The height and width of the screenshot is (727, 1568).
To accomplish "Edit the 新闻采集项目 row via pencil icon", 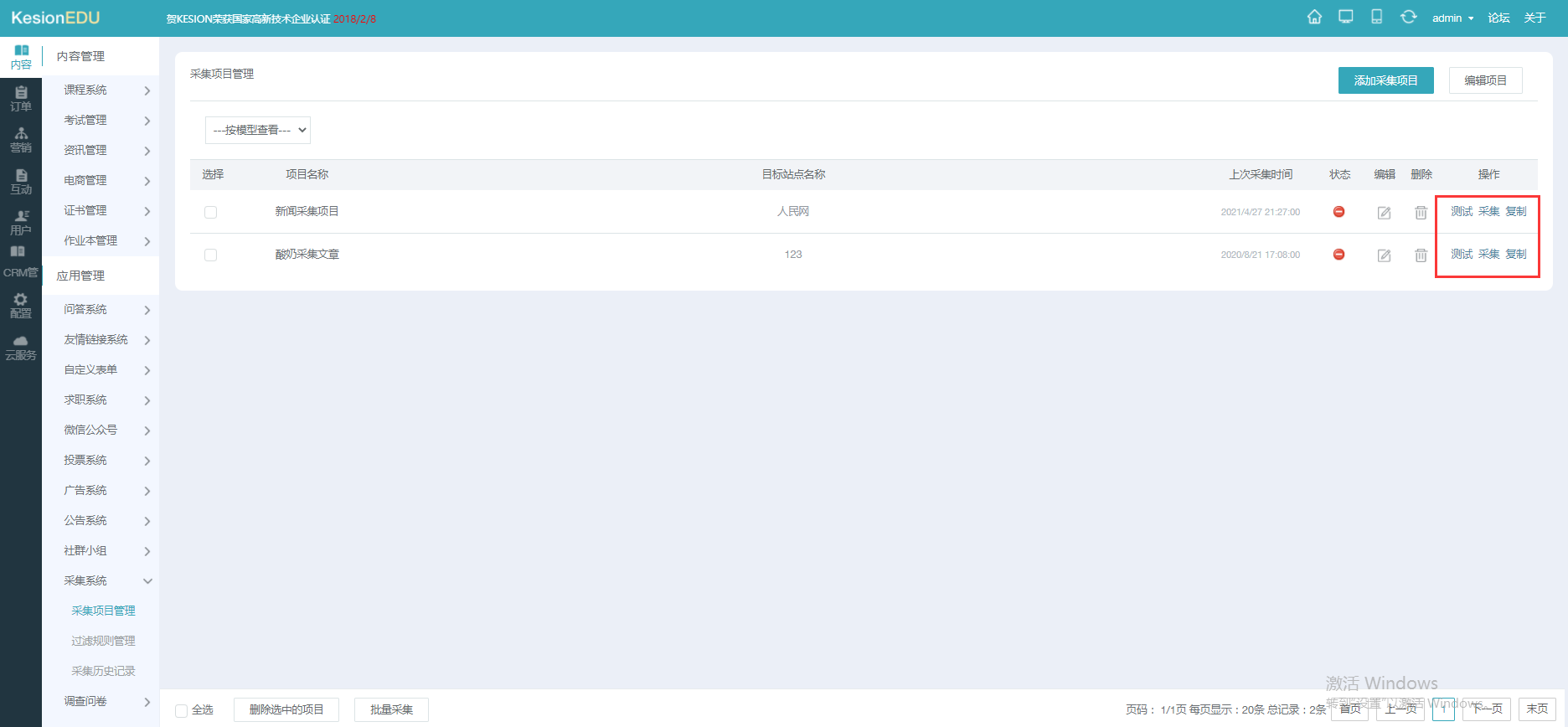I will pos(1384,213).
